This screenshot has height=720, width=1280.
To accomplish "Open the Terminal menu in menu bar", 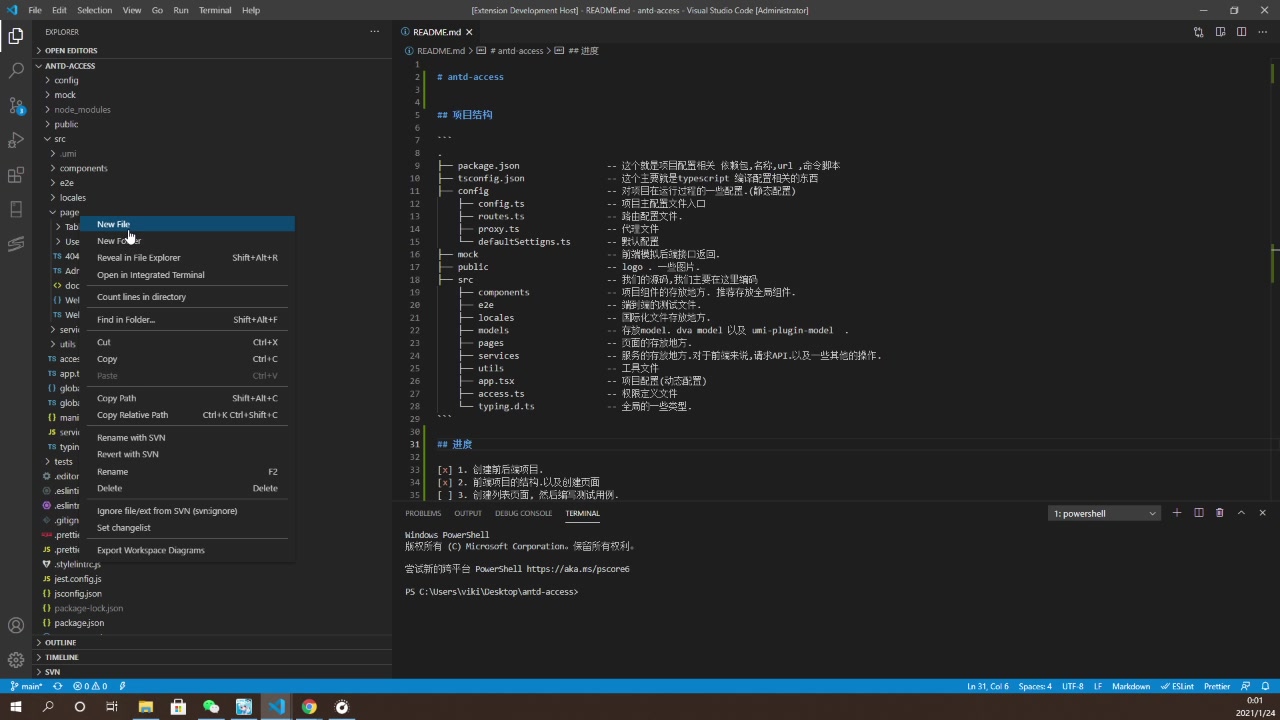I will coord(215,10).
